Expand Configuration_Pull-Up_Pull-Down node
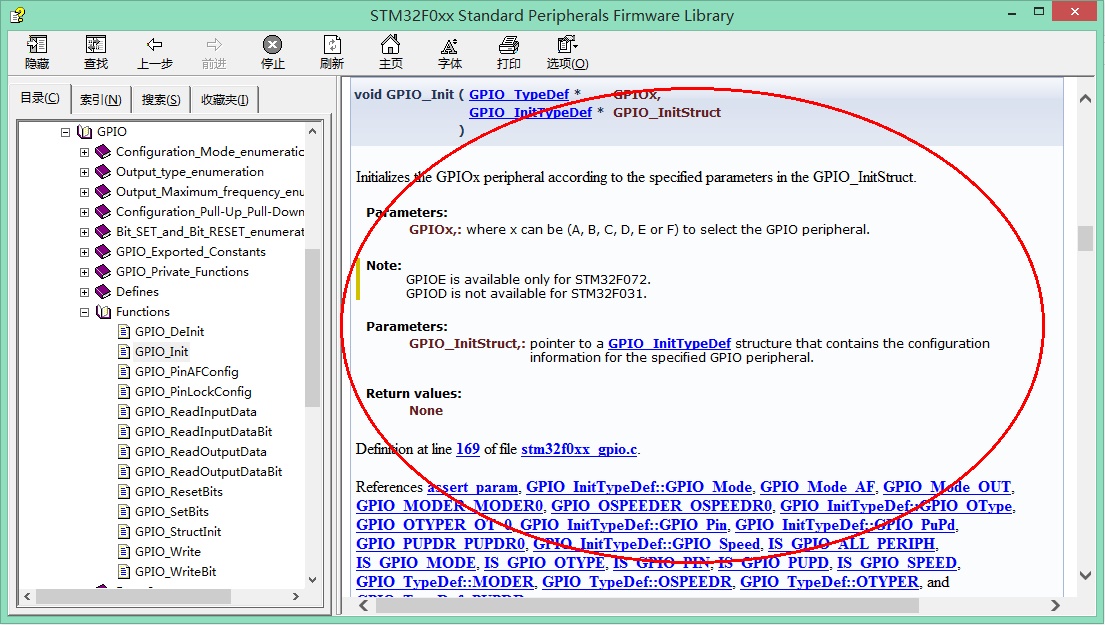1105x625 pixels. click(x=85, y=212)
